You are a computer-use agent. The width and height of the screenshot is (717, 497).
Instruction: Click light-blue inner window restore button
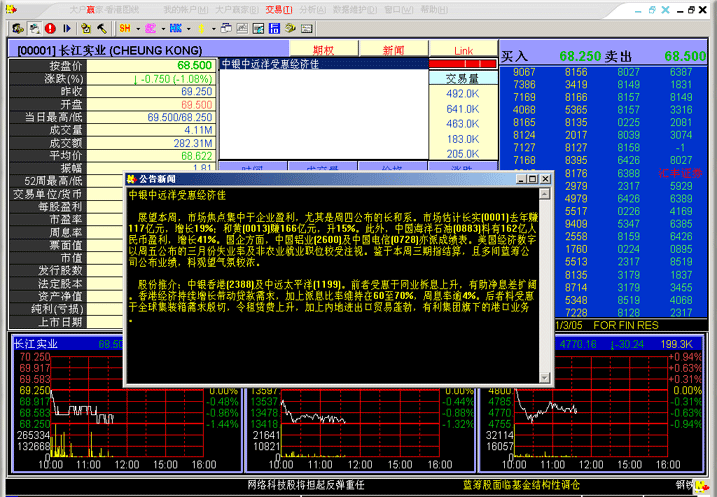pos(652,10)
